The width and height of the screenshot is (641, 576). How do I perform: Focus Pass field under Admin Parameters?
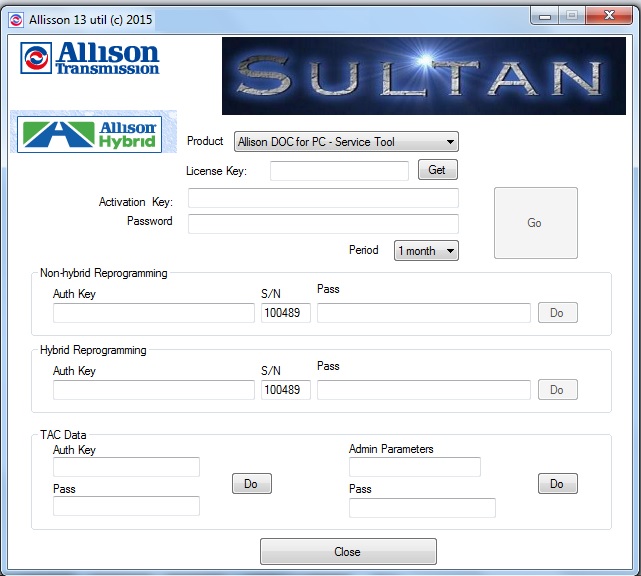click(422, 507)
